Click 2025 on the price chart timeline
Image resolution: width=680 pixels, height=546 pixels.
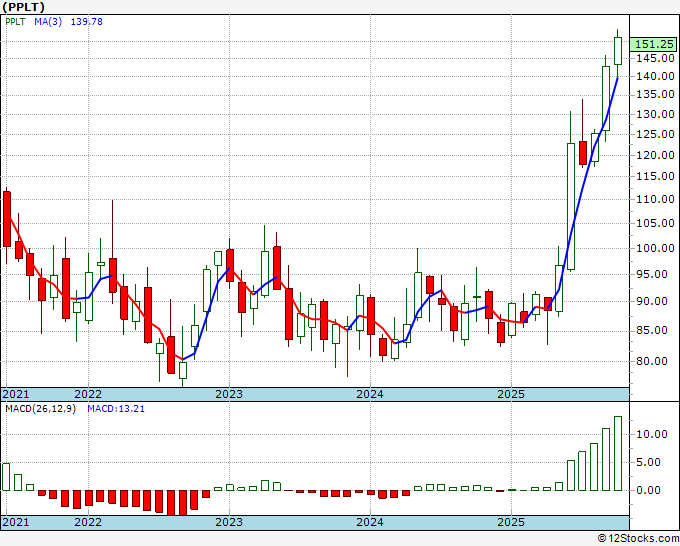(x=511, y=394)
